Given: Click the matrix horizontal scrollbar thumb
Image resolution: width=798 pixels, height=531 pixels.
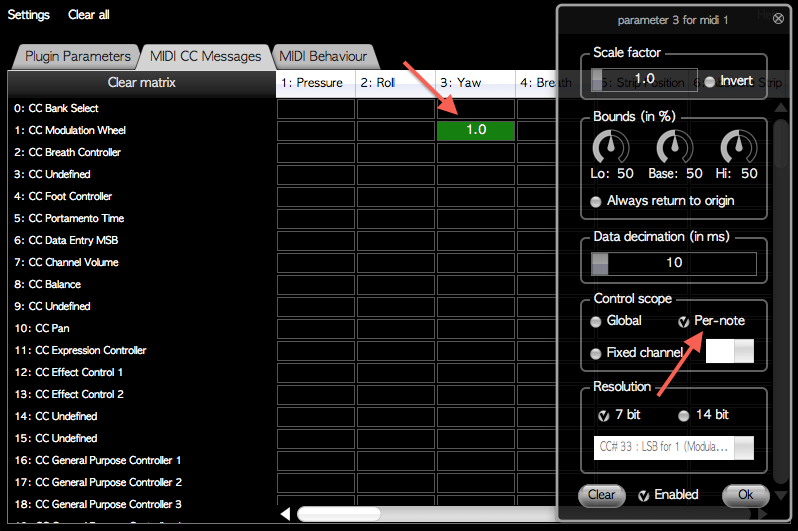Looking at the screenshot, I should click(339, 514).
